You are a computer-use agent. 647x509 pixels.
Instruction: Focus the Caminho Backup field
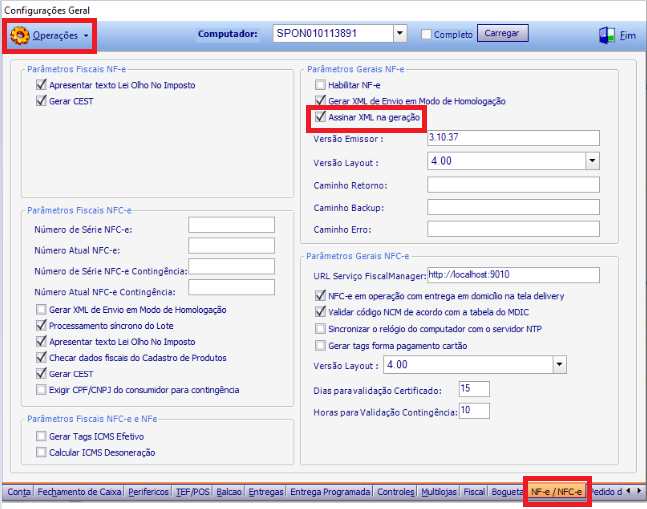point(513,207)
